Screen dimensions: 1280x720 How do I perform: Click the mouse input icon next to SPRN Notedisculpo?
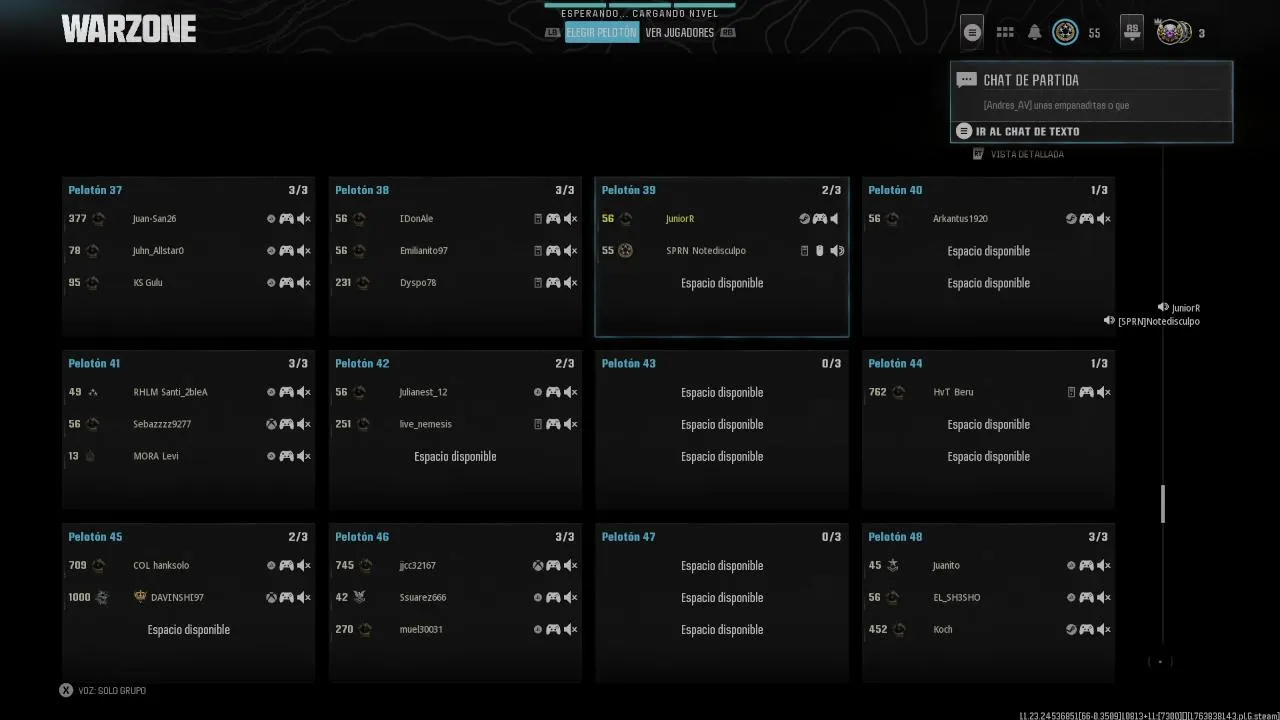820,251
